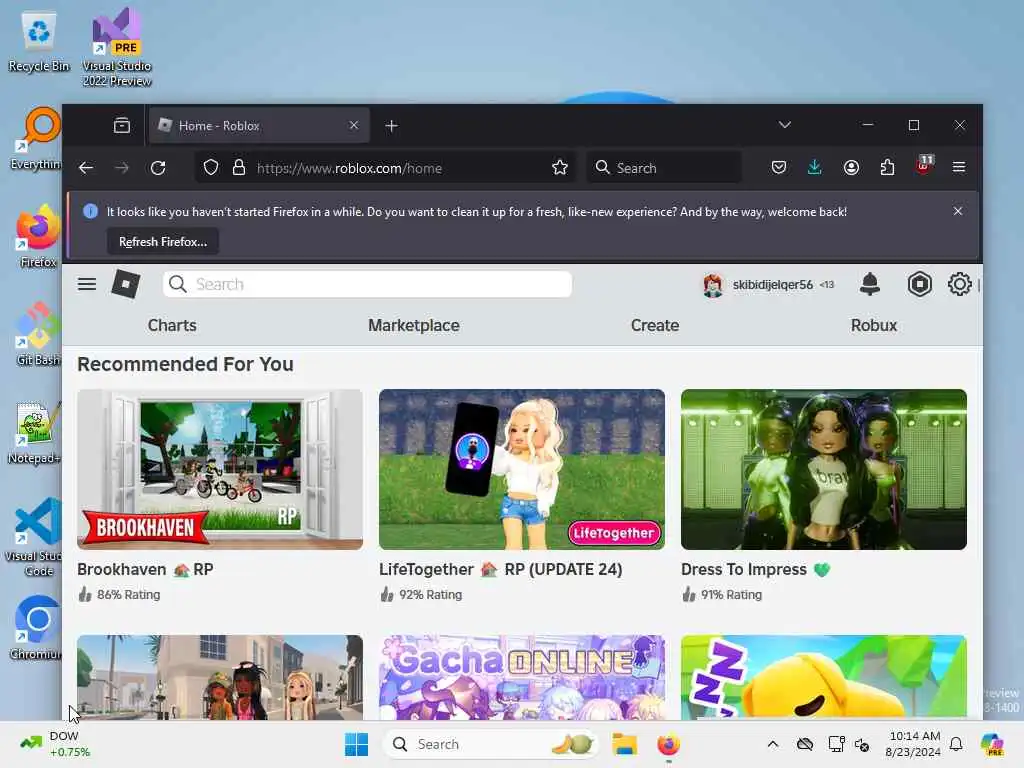Launch Chromium from the desktop

click(x=37, y=627)
